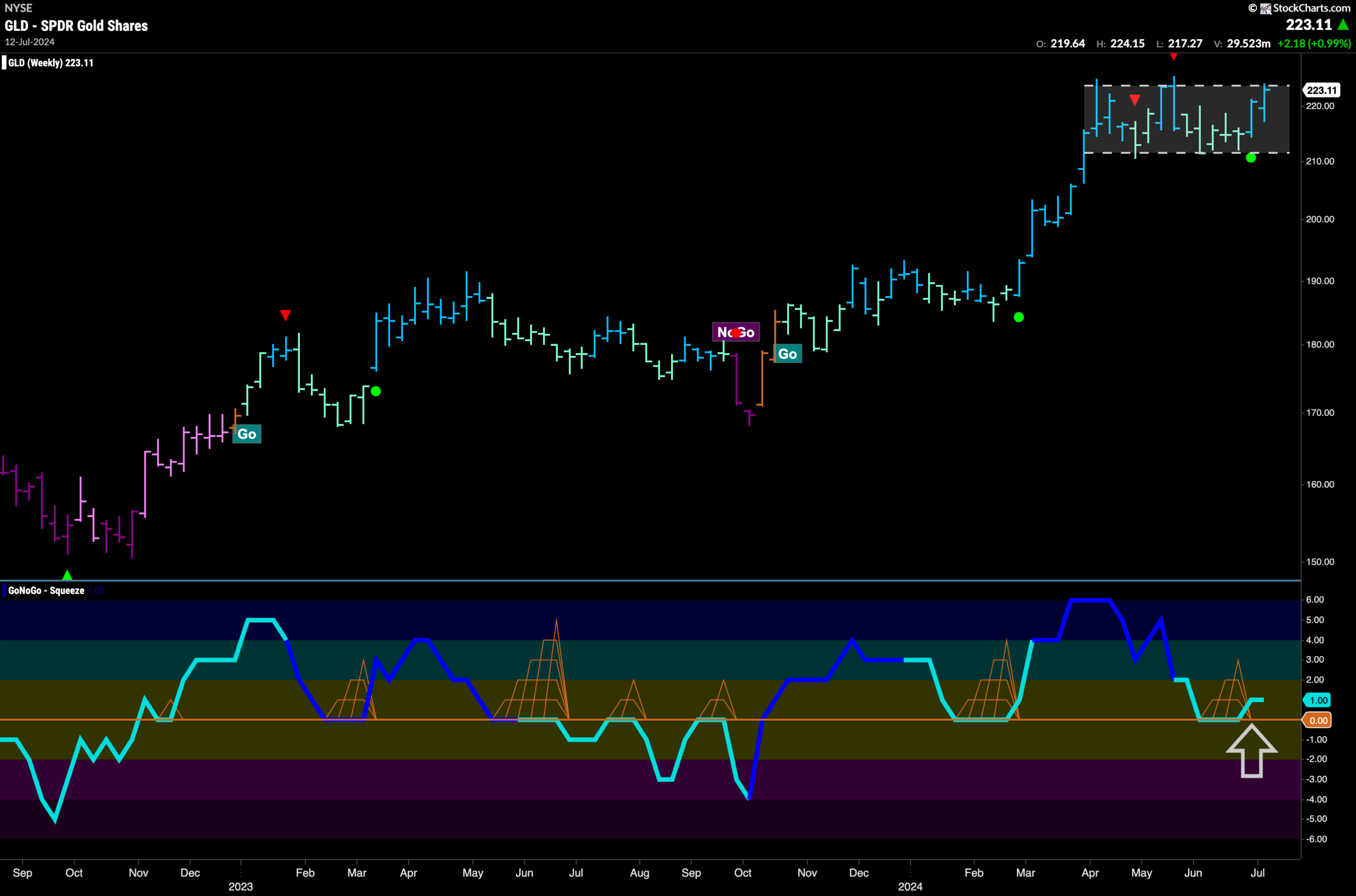Viewport: 1356px width, 896px height.
Task: Click the blue legend marker beside GoNoGo - Squeeze
Action: (x=4, y=590)
